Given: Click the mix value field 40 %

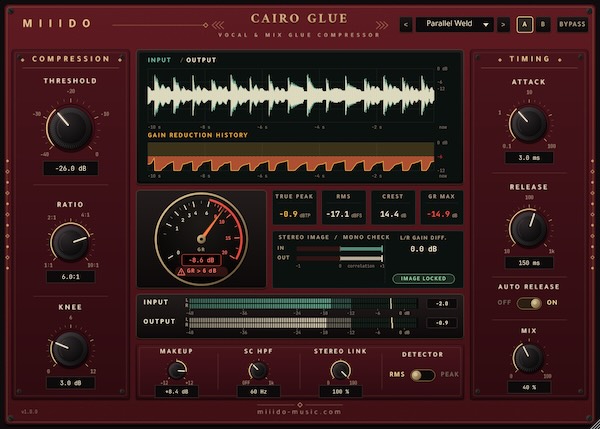Looking at the screenshot, I should pos(529,387).
